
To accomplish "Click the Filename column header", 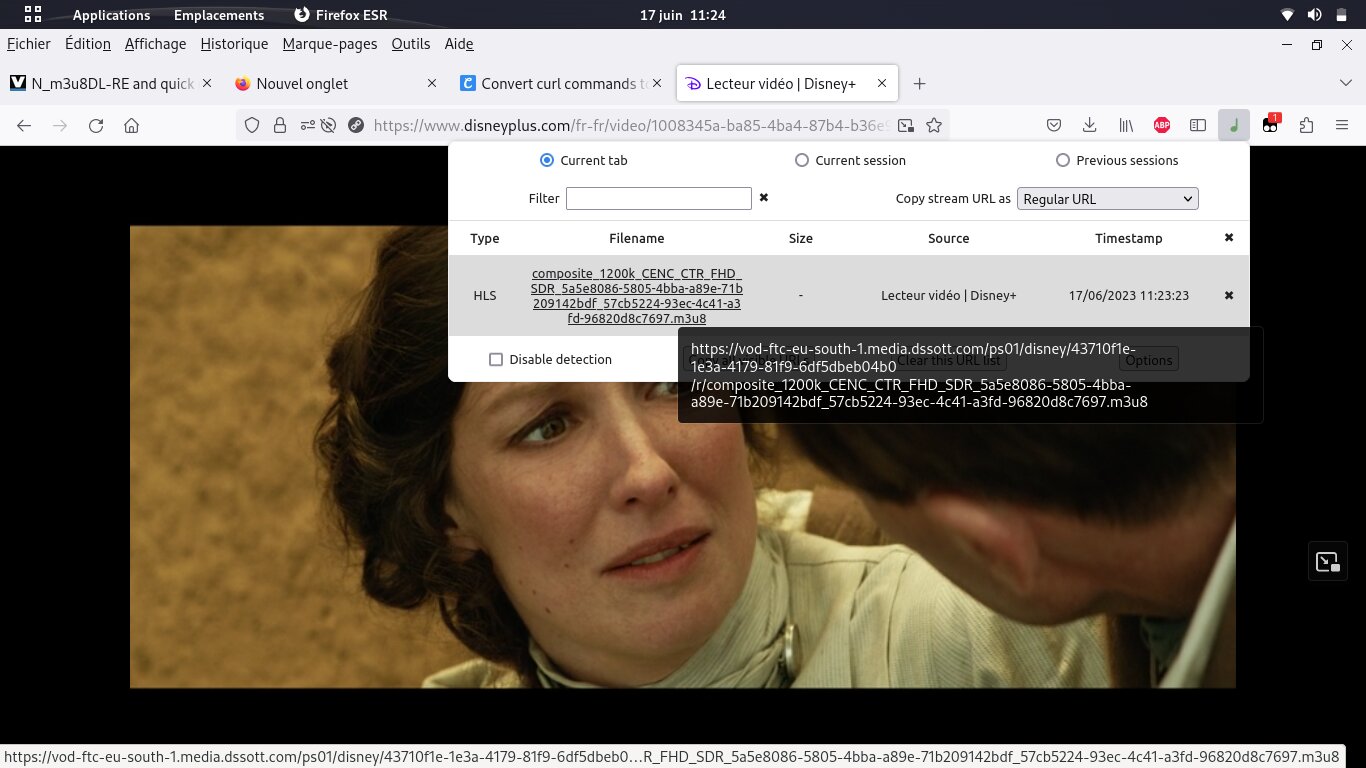I will click(x=637, y=238).
